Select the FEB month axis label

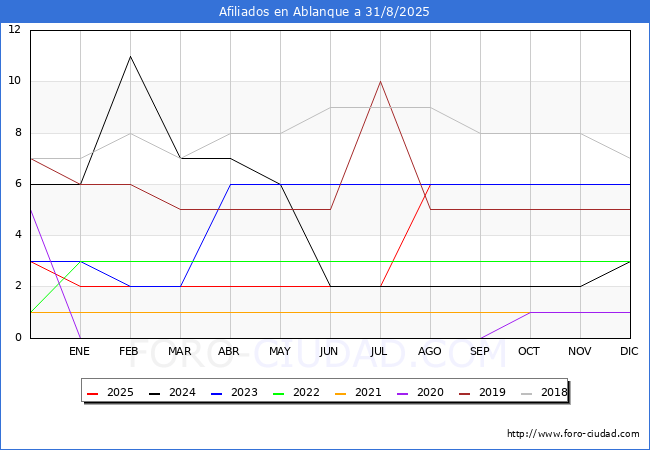tap(129, 351)
